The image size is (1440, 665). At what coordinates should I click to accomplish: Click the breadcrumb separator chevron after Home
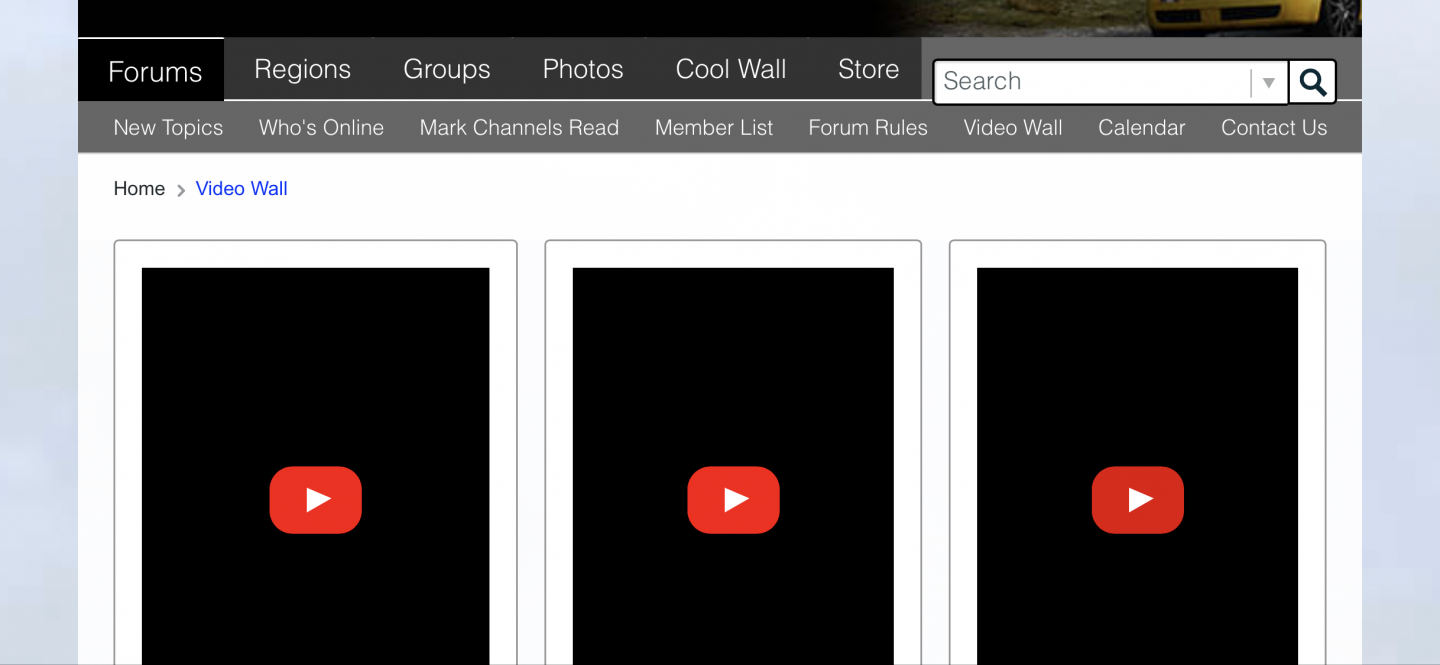pyautogui.click(x=181, y=190)
